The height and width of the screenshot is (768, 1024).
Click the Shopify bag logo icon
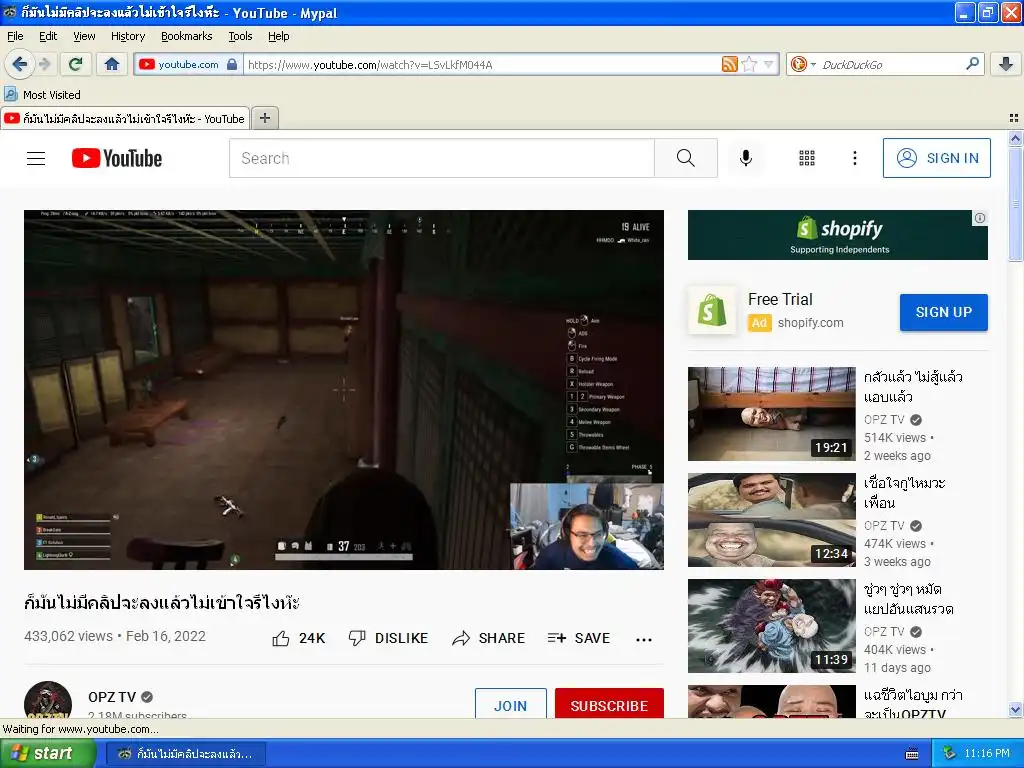point(711,310)
